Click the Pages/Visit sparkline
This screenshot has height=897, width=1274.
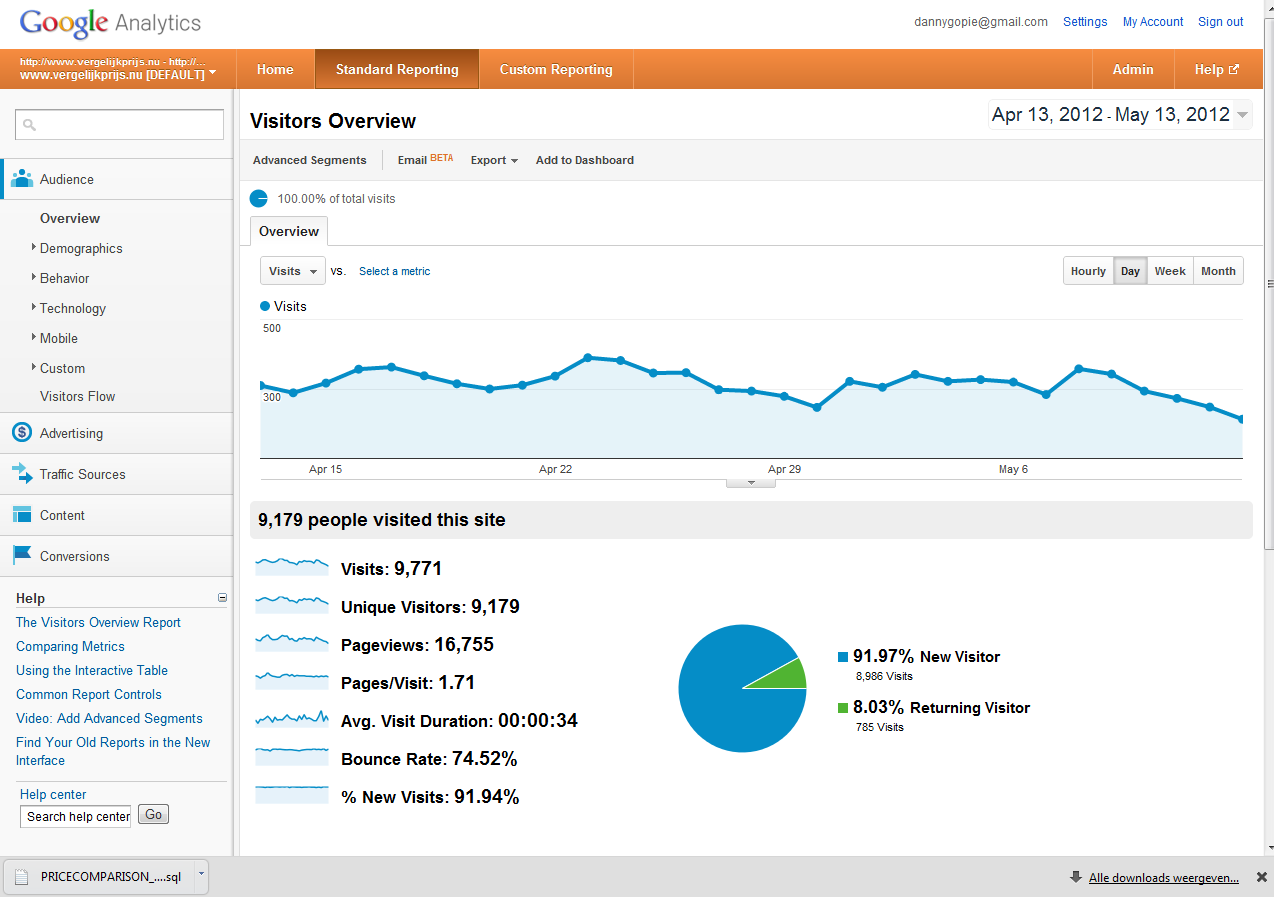point(292,681)
